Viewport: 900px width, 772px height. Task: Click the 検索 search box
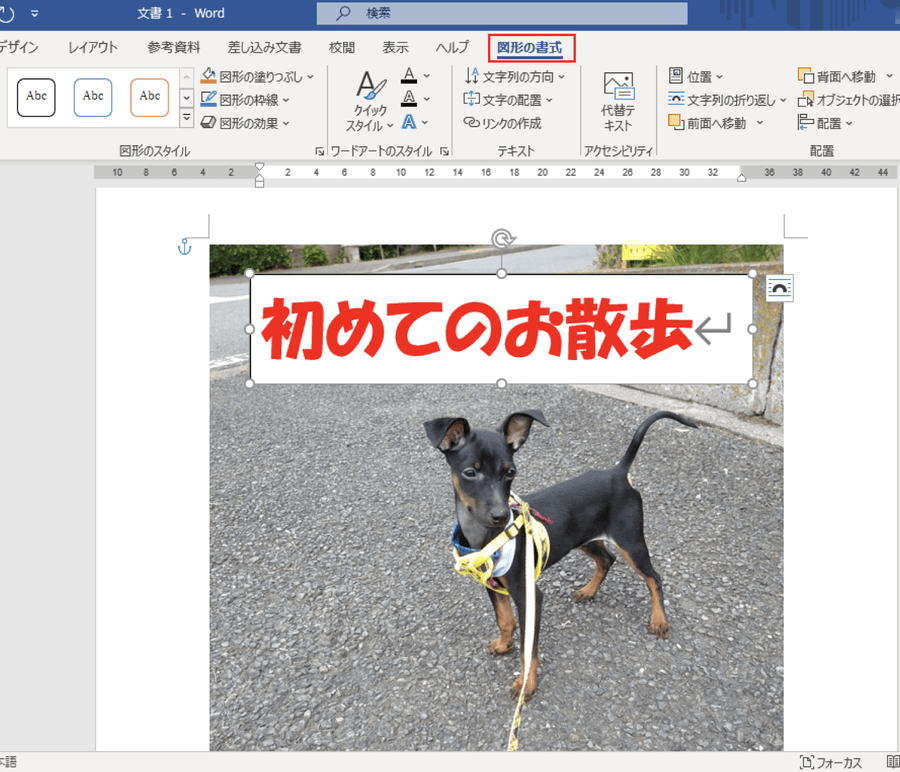502,13
